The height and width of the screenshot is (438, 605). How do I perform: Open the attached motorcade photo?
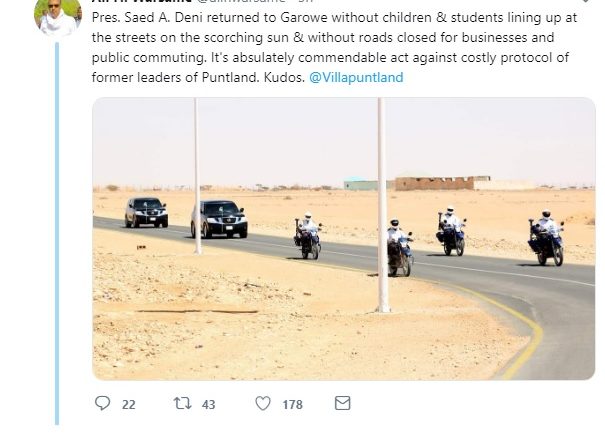(343, 239)
